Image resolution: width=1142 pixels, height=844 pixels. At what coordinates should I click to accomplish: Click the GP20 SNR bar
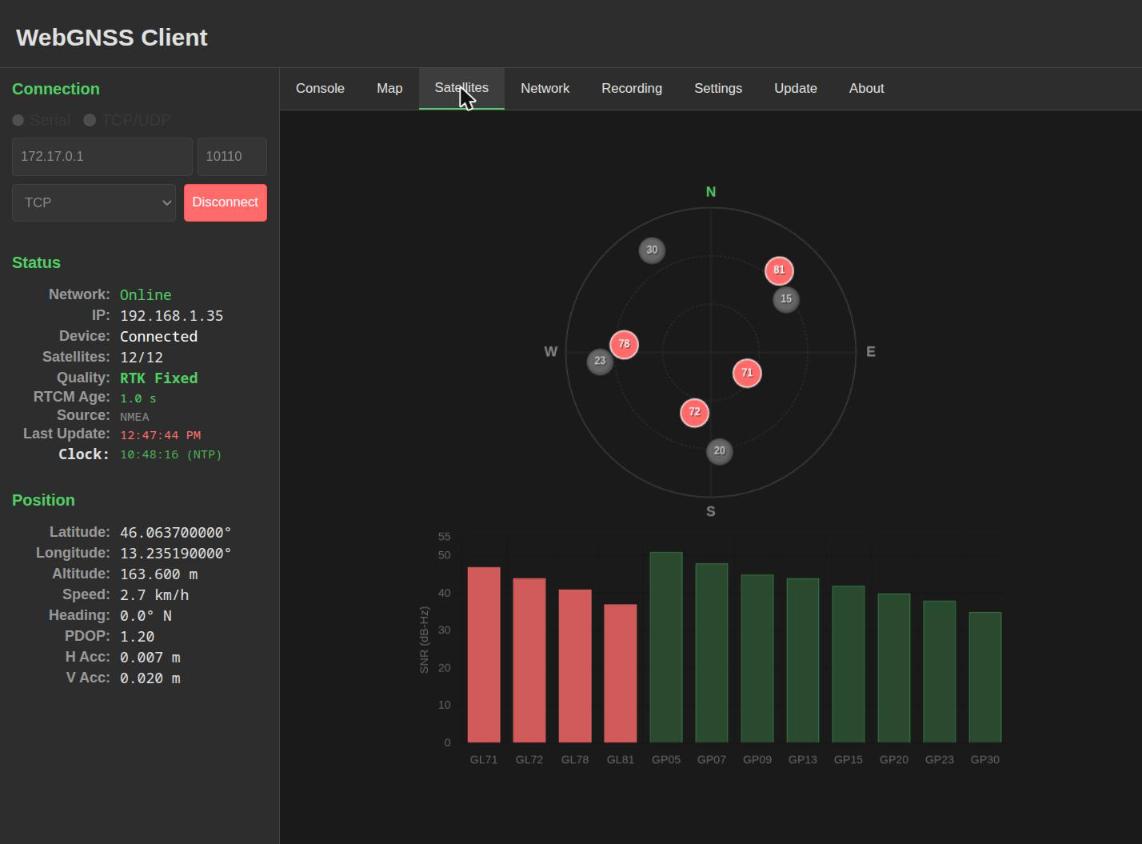tap(894, 668)
